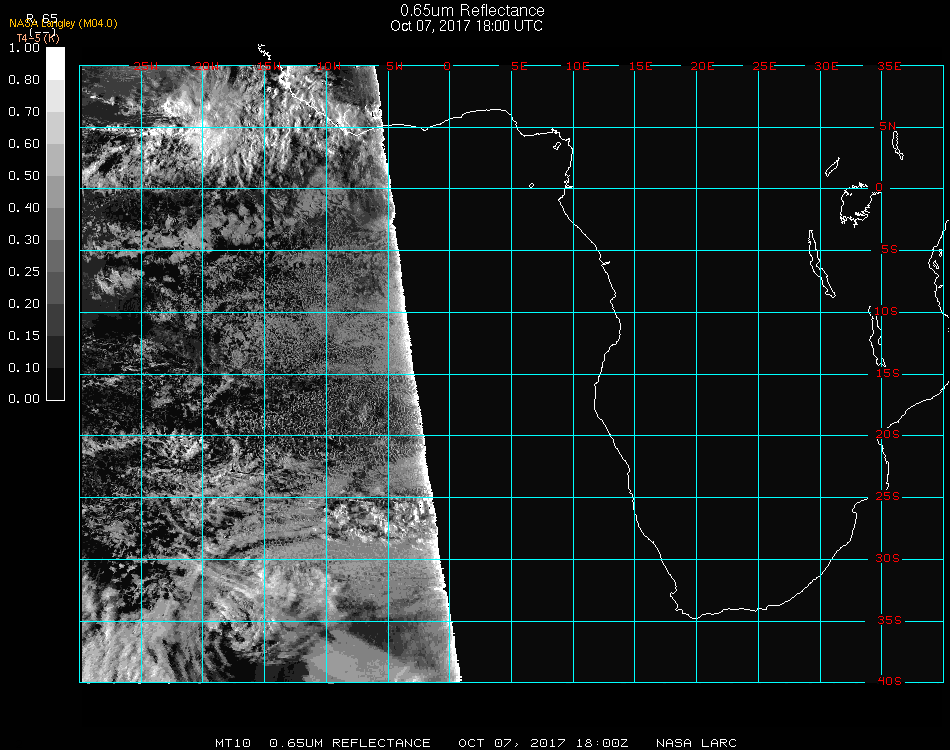Screen dimensions: 950x750
Task: Click the 'Oct 07, 2017 18:00 UTC' timestamp
Action: (466, 26)
